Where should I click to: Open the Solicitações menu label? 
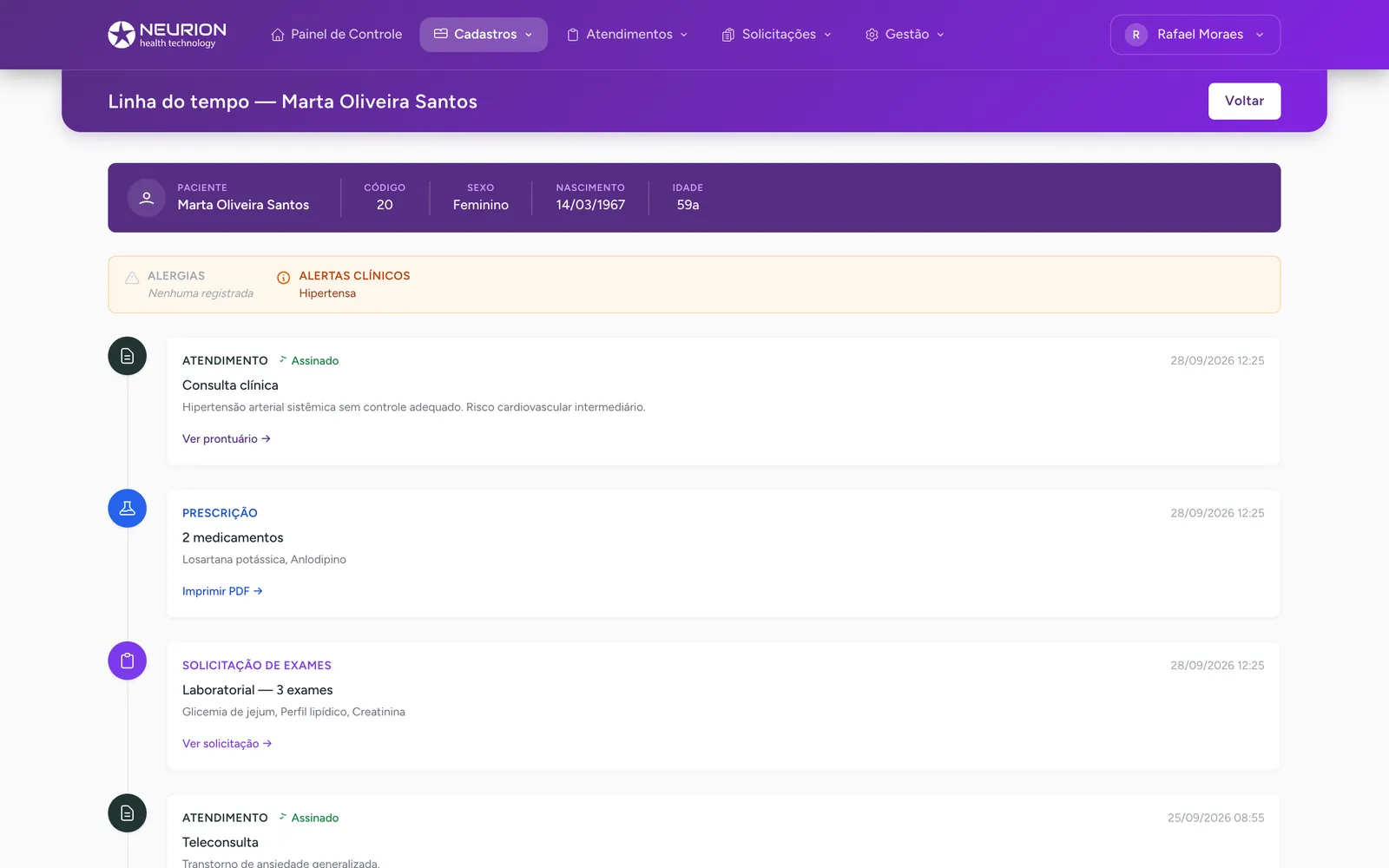pyautogui.click(x=779, y=34)
